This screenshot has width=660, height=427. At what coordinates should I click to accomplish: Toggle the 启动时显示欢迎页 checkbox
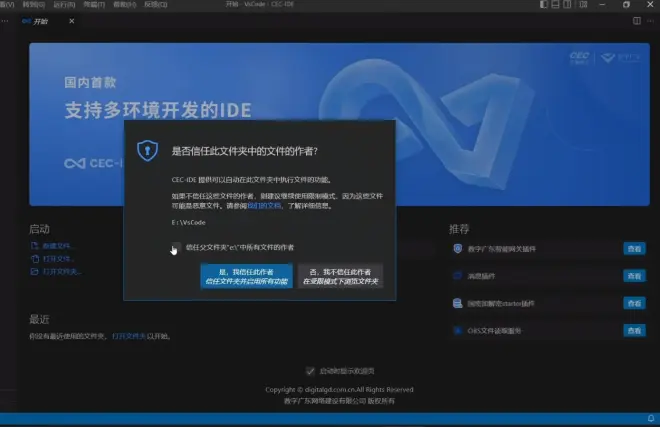tap(310, 371)
